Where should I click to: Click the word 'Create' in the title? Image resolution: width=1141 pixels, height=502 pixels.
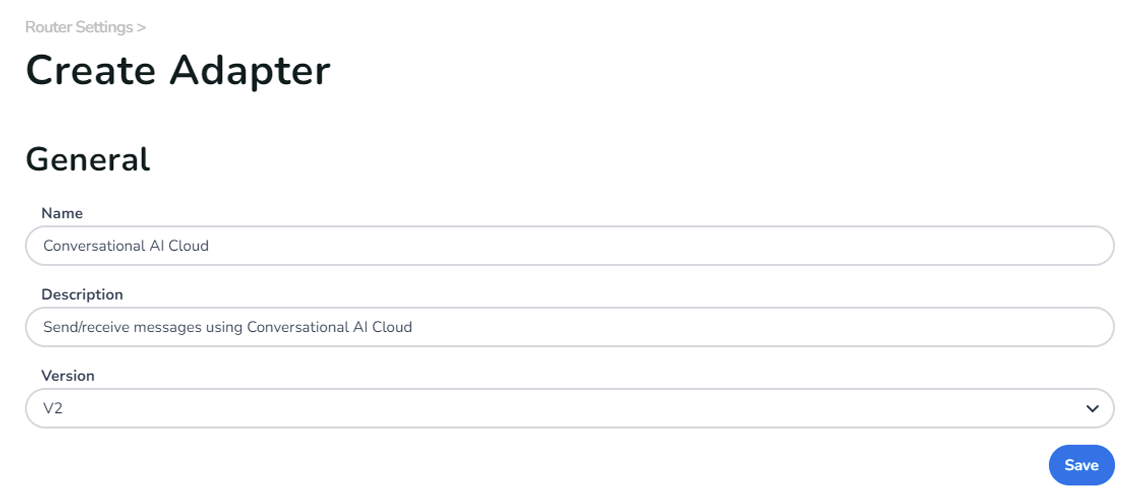[92, 70]
